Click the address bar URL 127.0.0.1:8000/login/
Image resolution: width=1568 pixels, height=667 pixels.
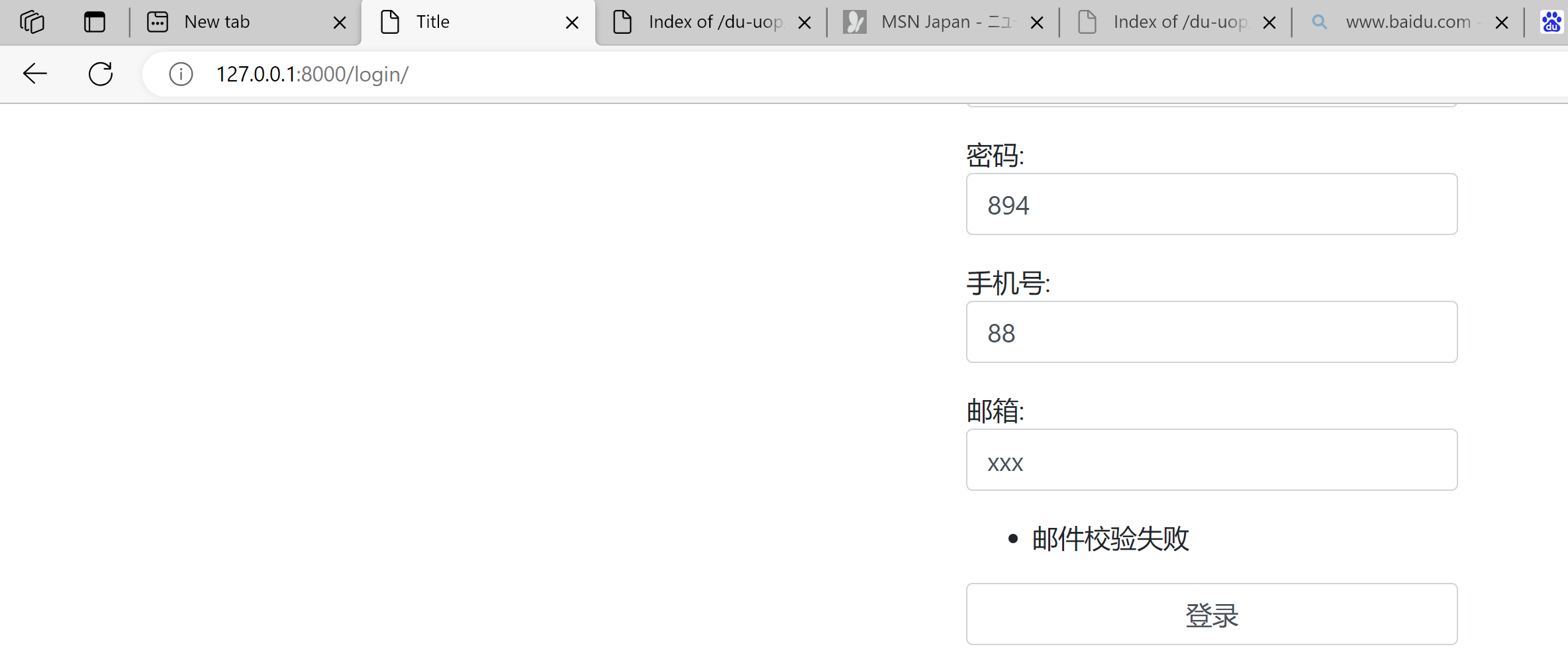pyautogui.click(x=313, y=74)
